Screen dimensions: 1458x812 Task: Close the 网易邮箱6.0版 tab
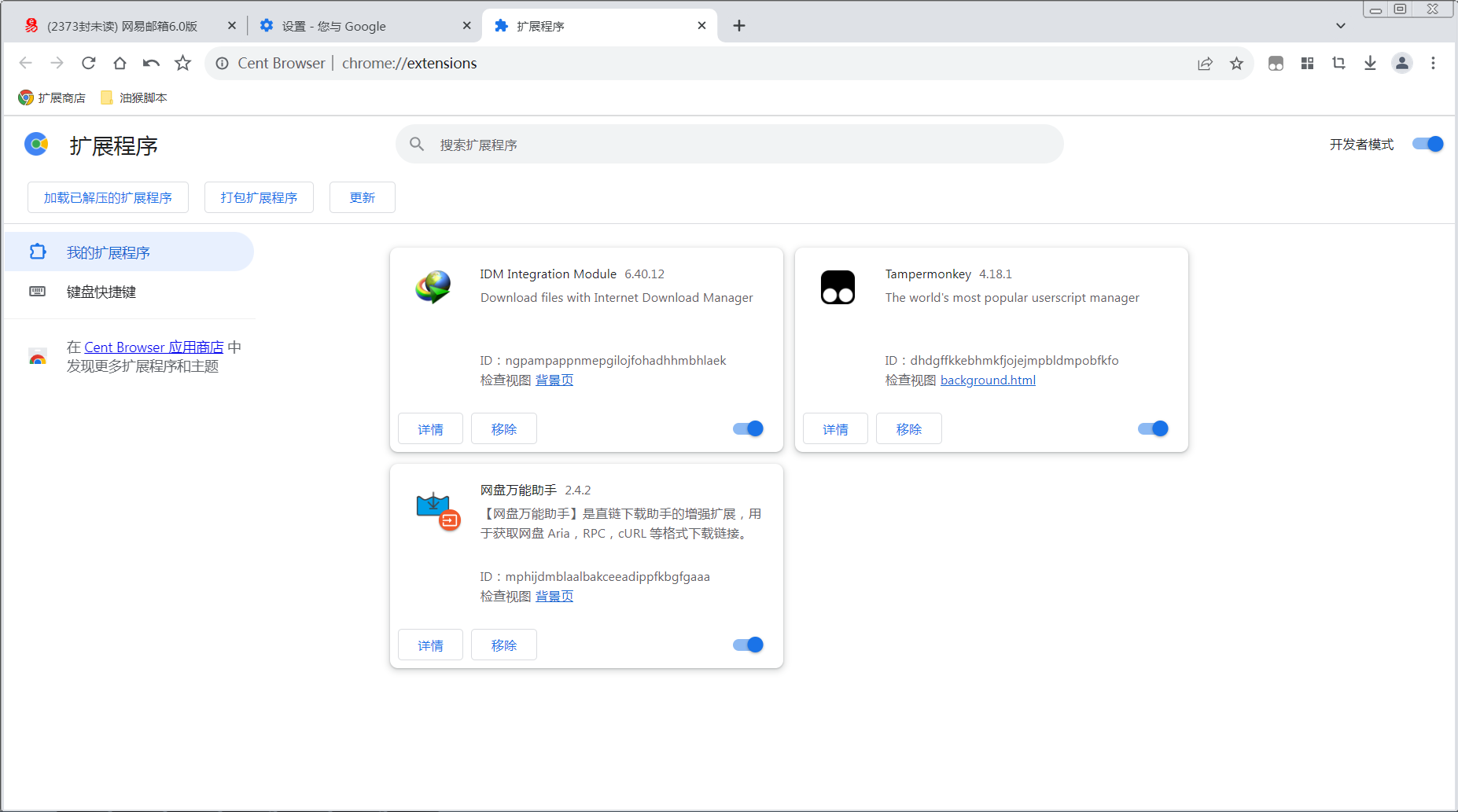point(232,25)
